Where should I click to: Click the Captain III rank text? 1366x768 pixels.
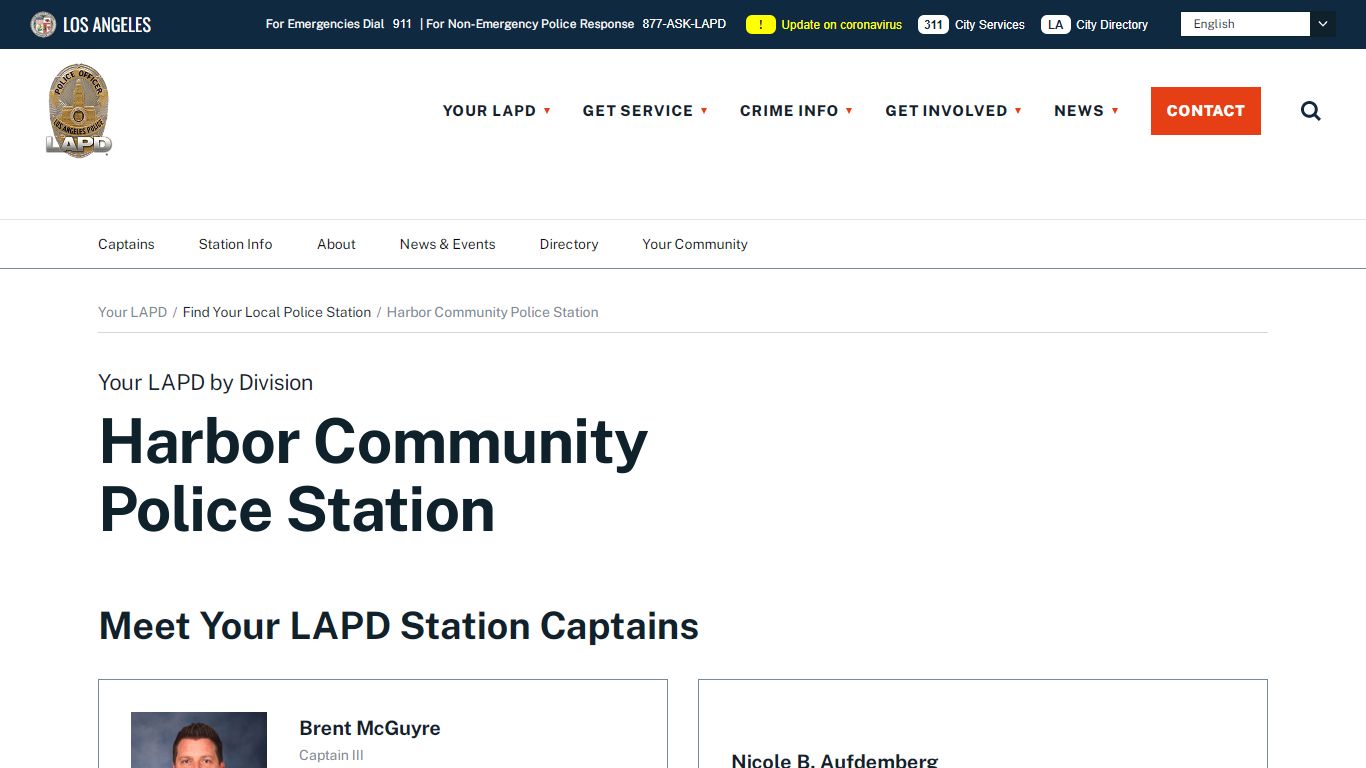click(x=331, y=755)
